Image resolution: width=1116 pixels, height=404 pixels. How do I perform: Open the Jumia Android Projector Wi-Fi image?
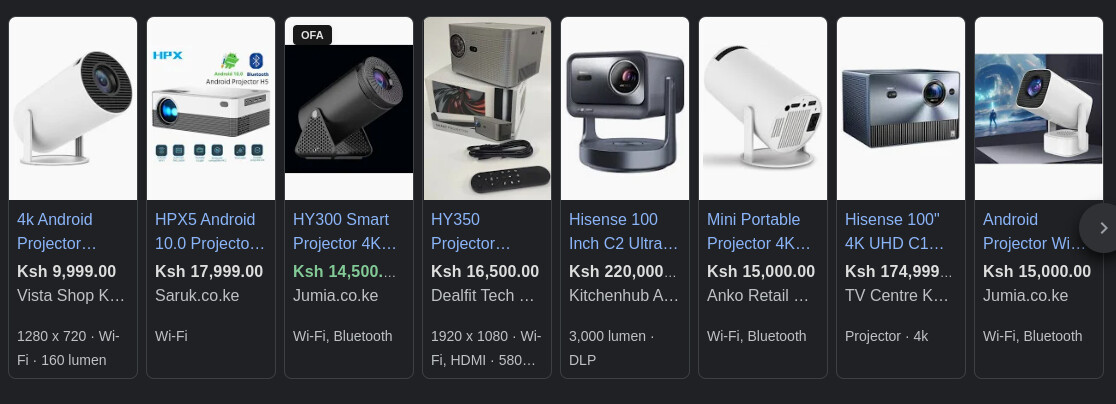(1038, 108)
